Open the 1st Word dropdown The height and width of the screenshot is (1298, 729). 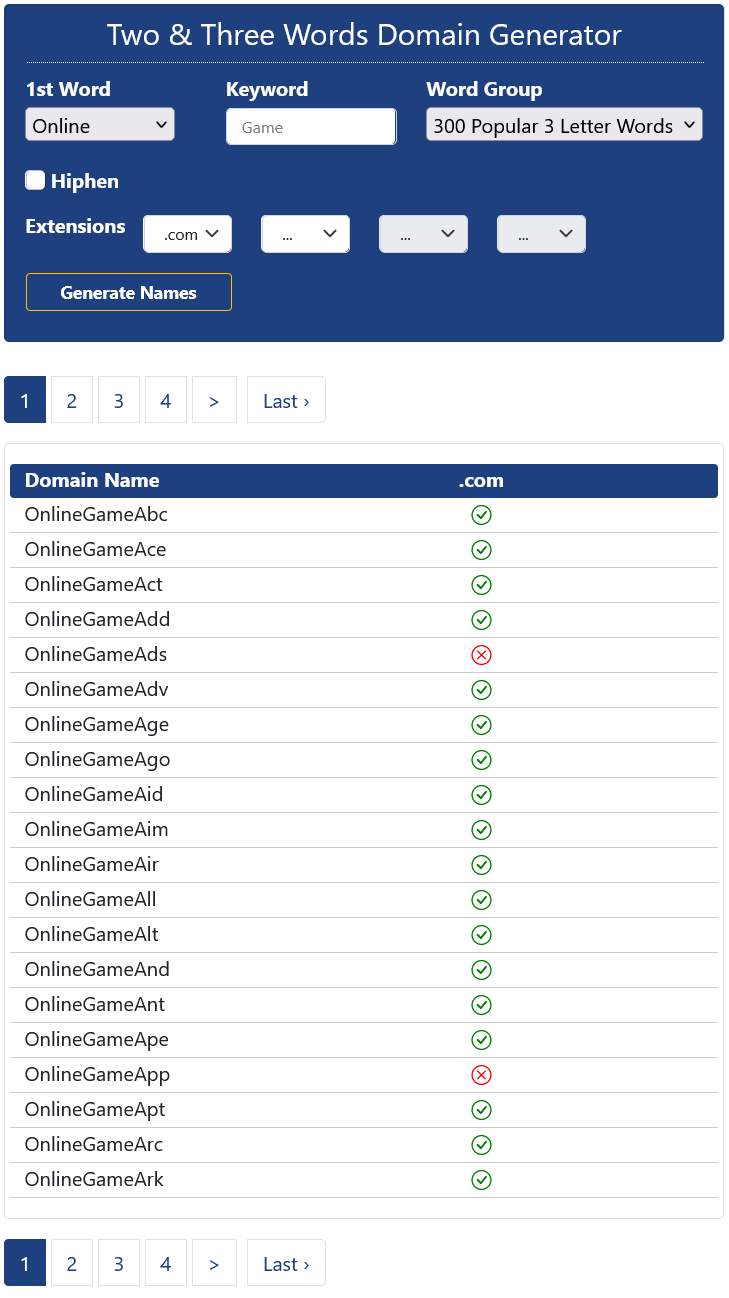100,125
